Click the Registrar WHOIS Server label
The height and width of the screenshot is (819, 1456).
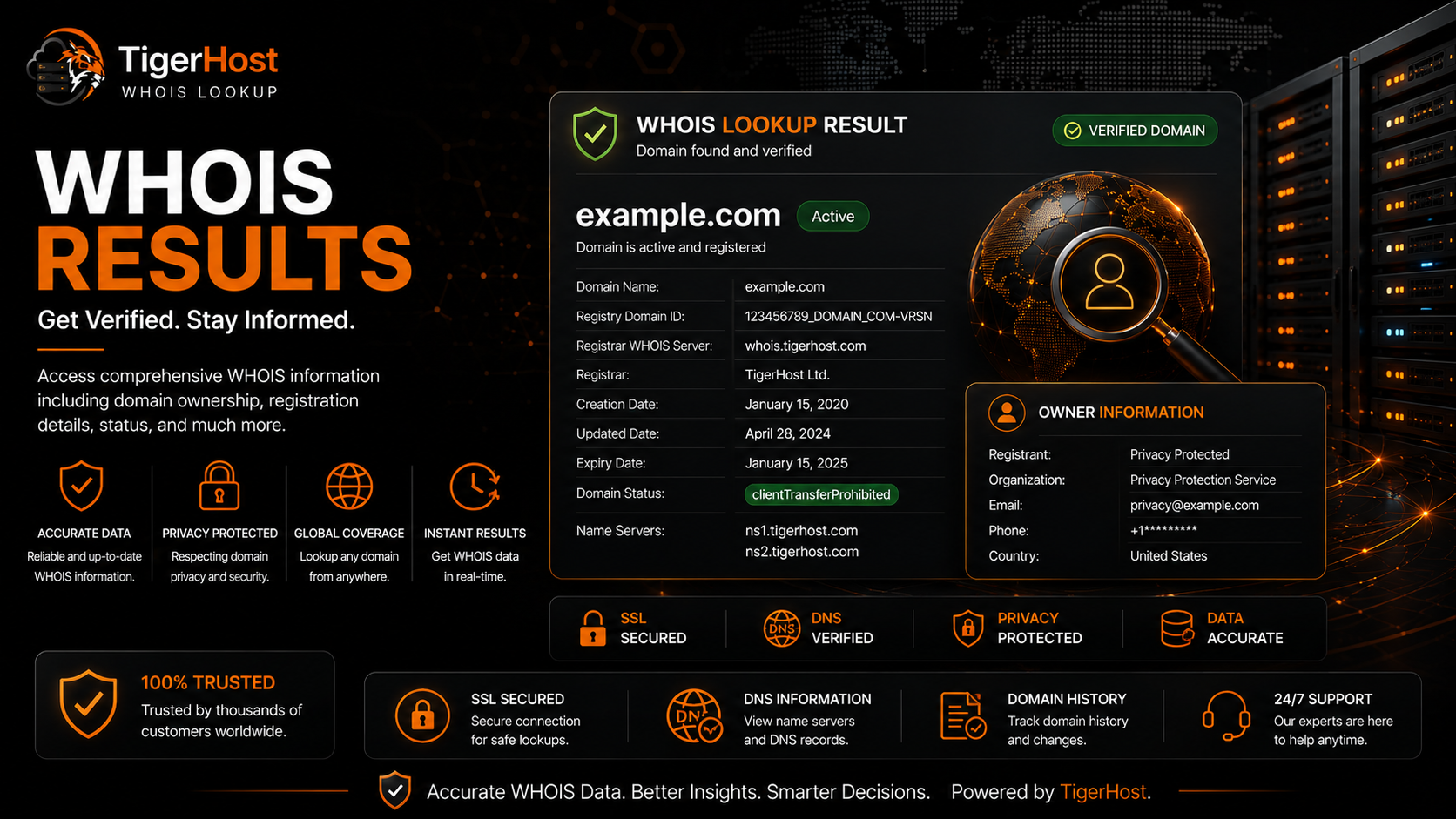point(644,346)
